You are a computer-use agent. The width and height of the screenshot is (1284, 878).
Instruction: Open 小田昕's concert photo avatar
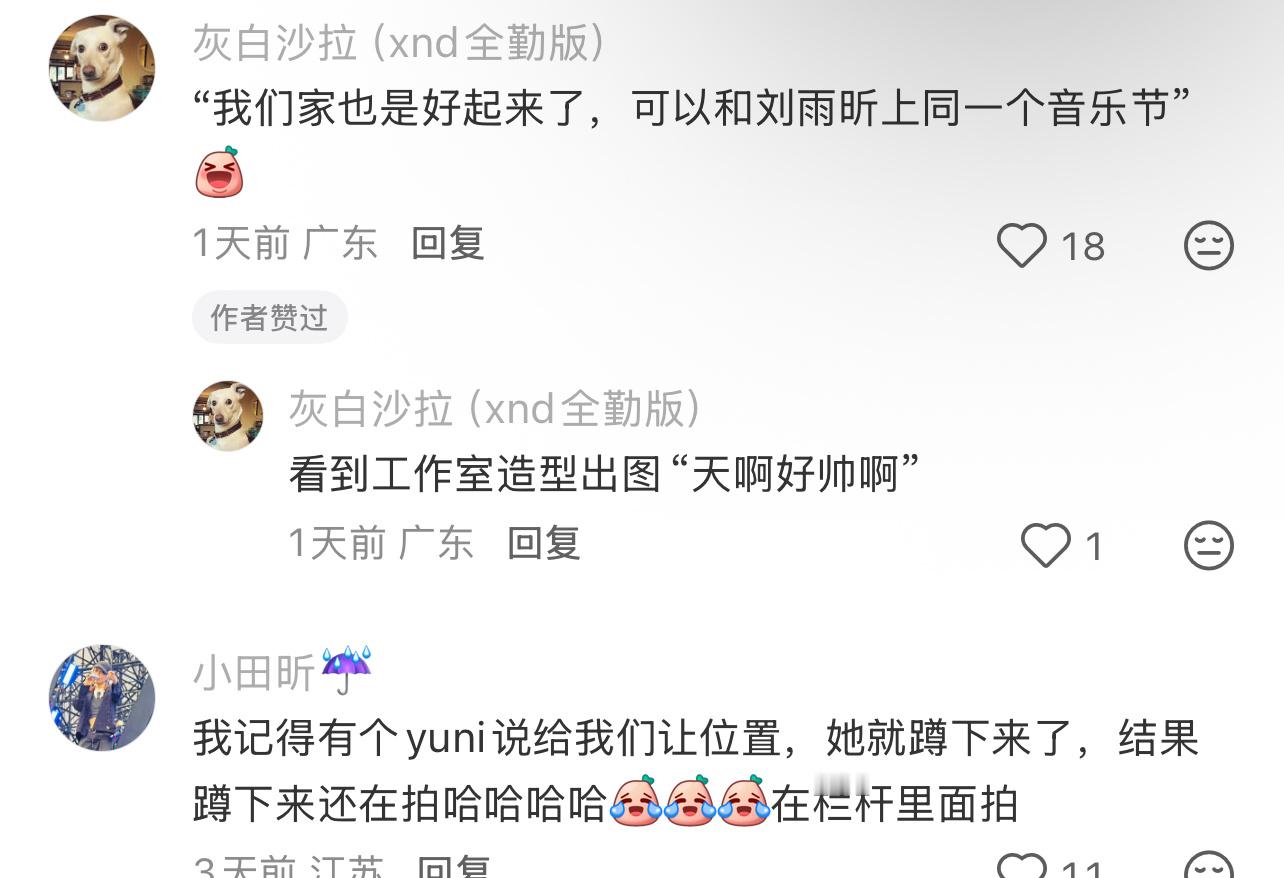point(102,698)
